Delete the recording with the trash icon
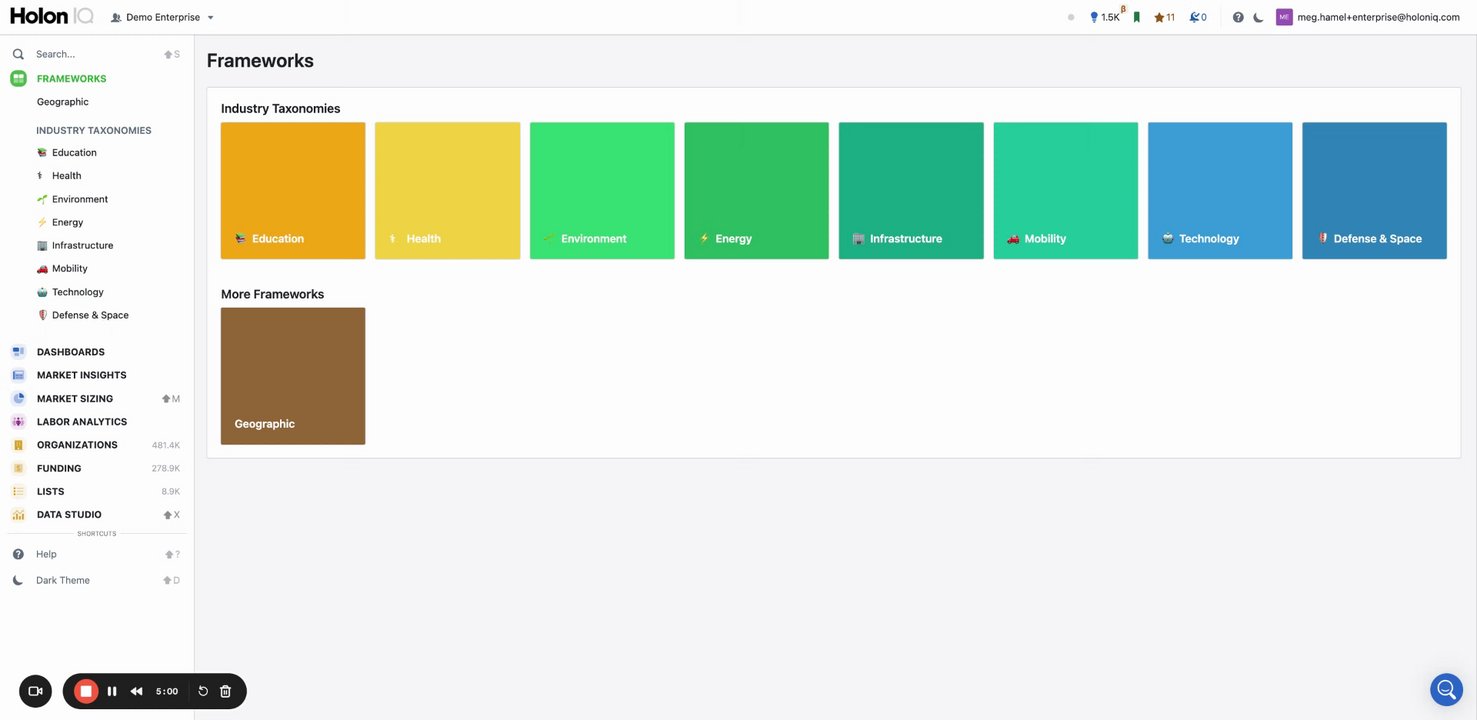 (x=225, y=691)
